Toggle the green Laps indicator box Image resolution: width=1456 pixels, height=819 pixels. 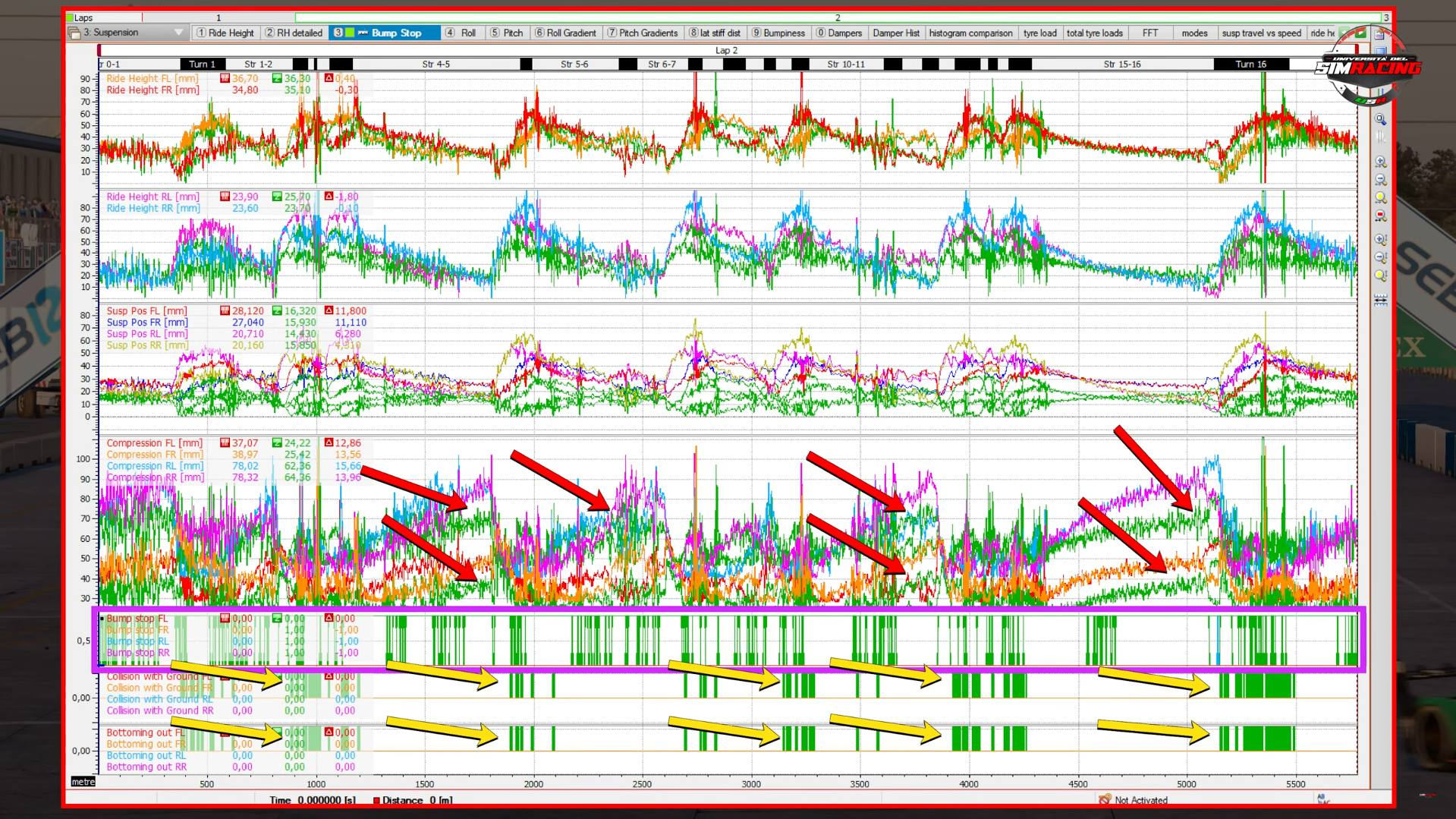tap(70, 17)
